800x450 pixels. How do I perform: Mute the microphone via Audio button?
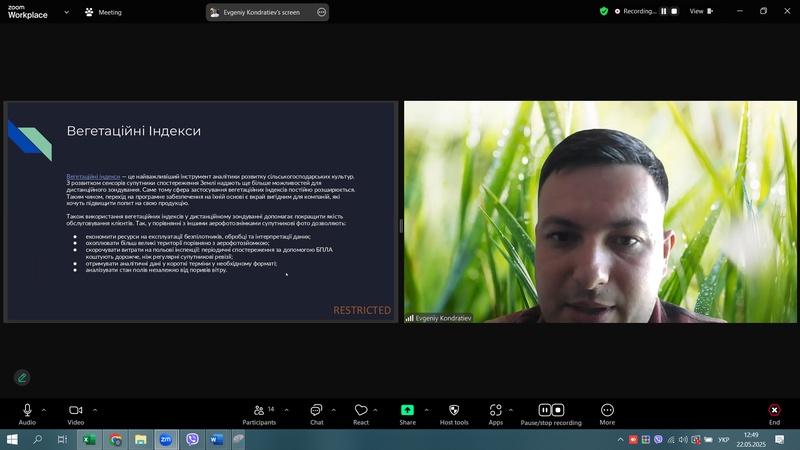point(27,411)
